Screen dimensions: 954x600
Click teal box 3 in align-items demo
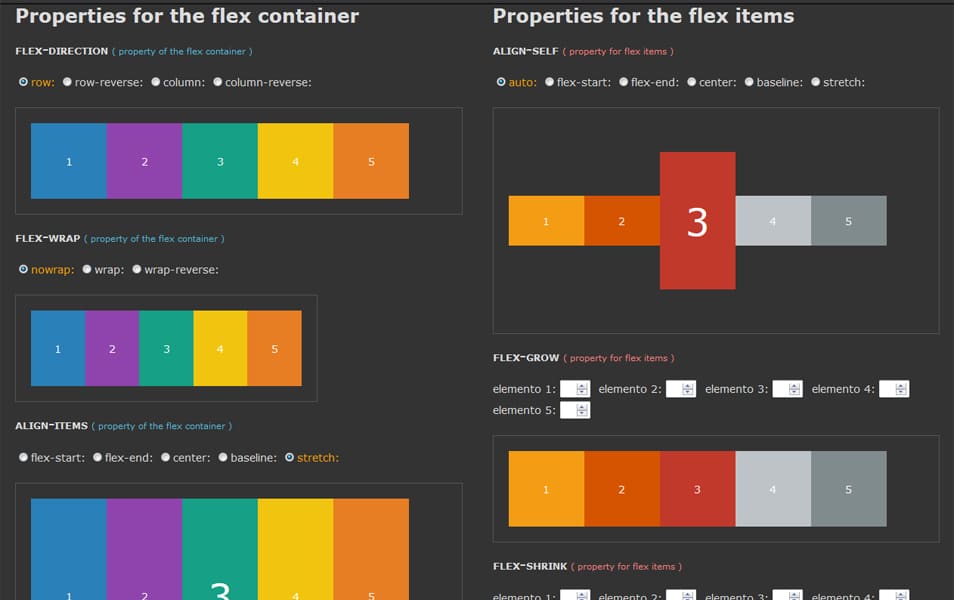point(220,549)
